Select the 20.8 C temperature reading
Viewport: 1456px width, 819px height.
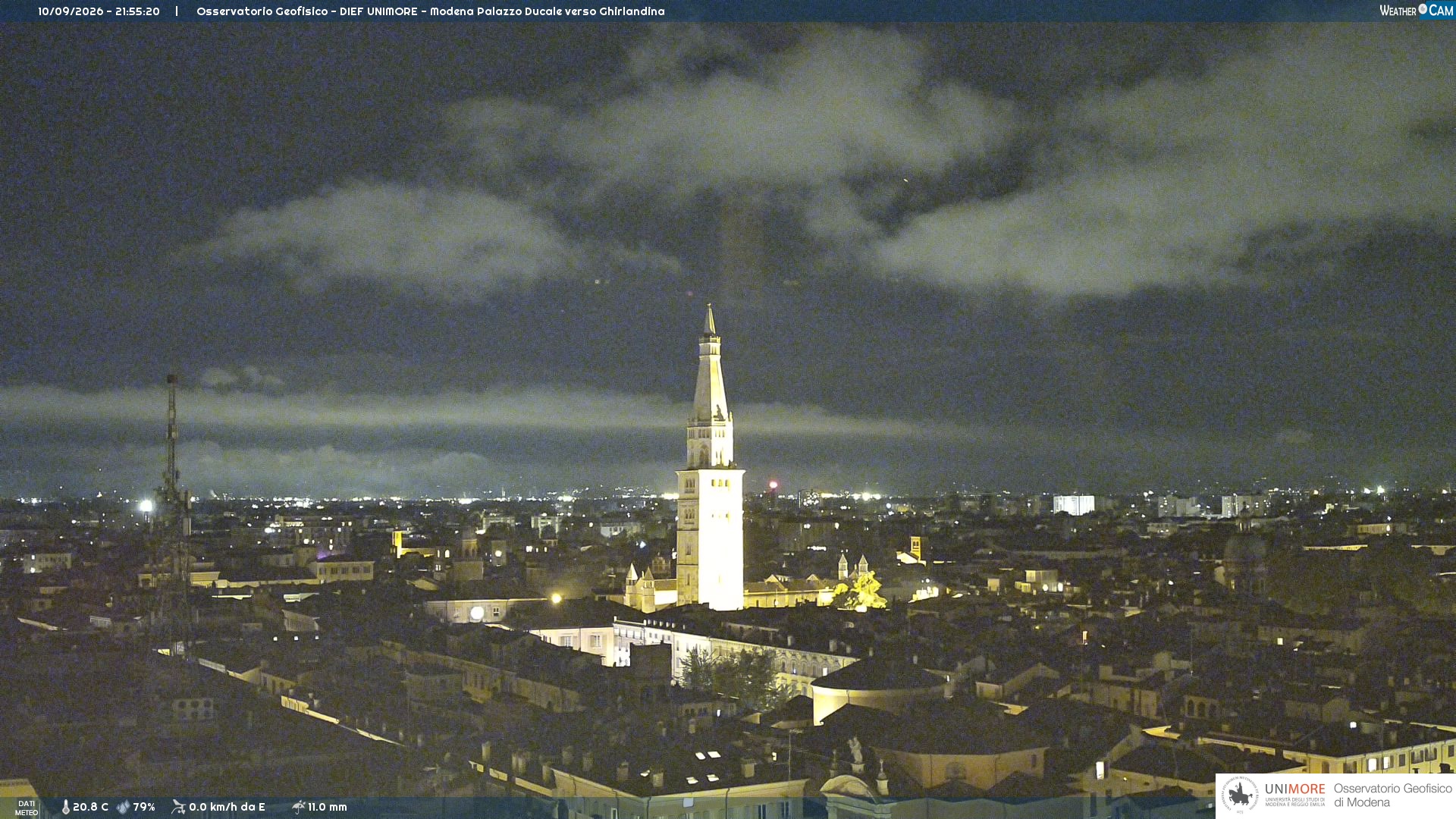point(90,807)
